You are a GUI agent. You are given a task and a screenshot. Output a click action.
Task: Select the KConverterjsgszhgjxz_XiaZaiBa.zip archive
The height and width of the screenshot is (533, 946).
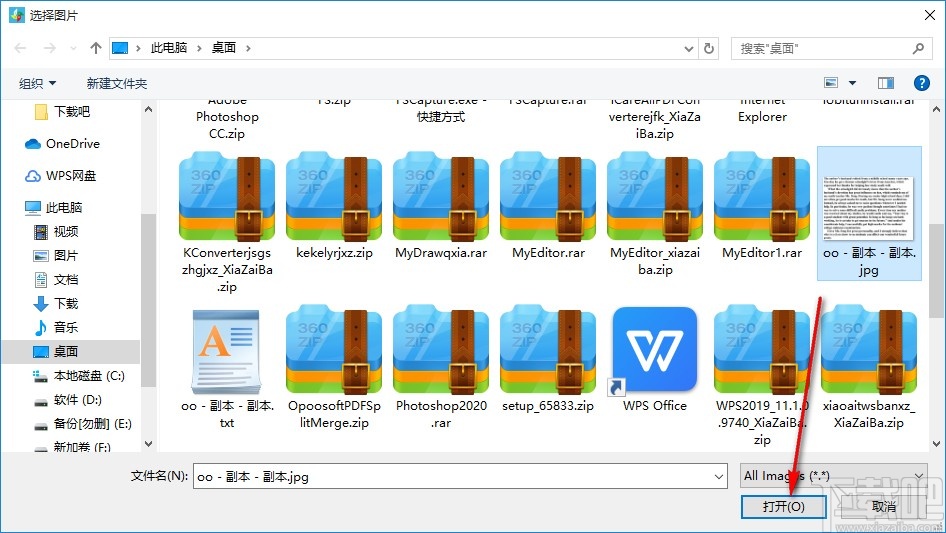point(227,223)
